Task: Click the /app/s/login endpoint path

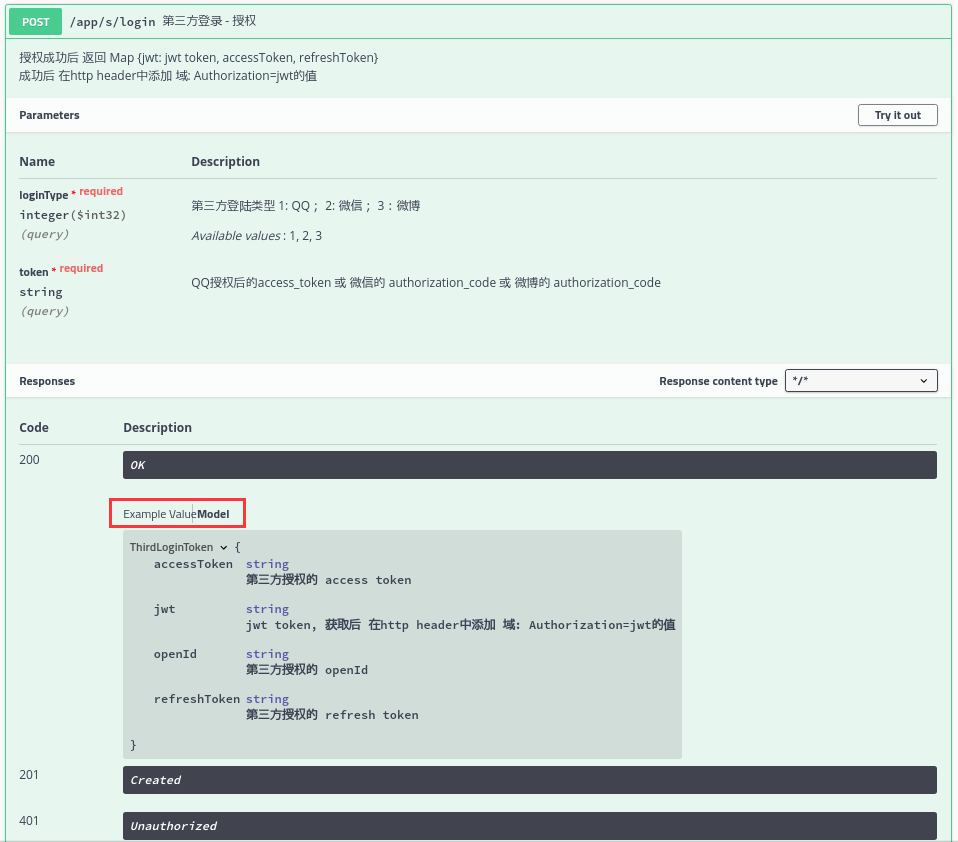Action: pos(112,21)
